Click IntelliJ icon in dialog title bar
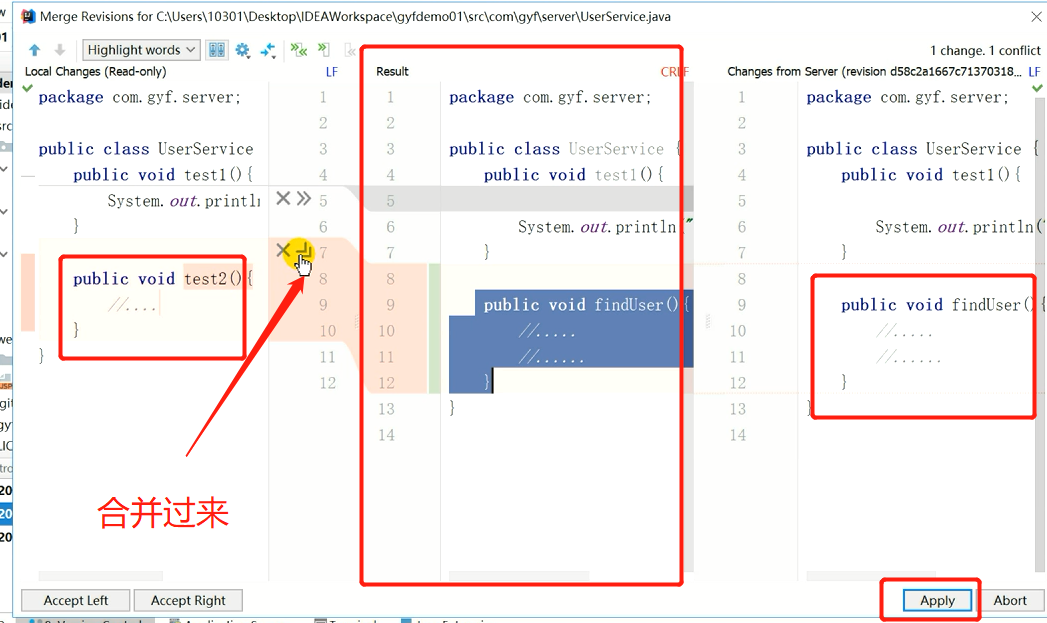Screen dimensions: 1047x623 28,17
